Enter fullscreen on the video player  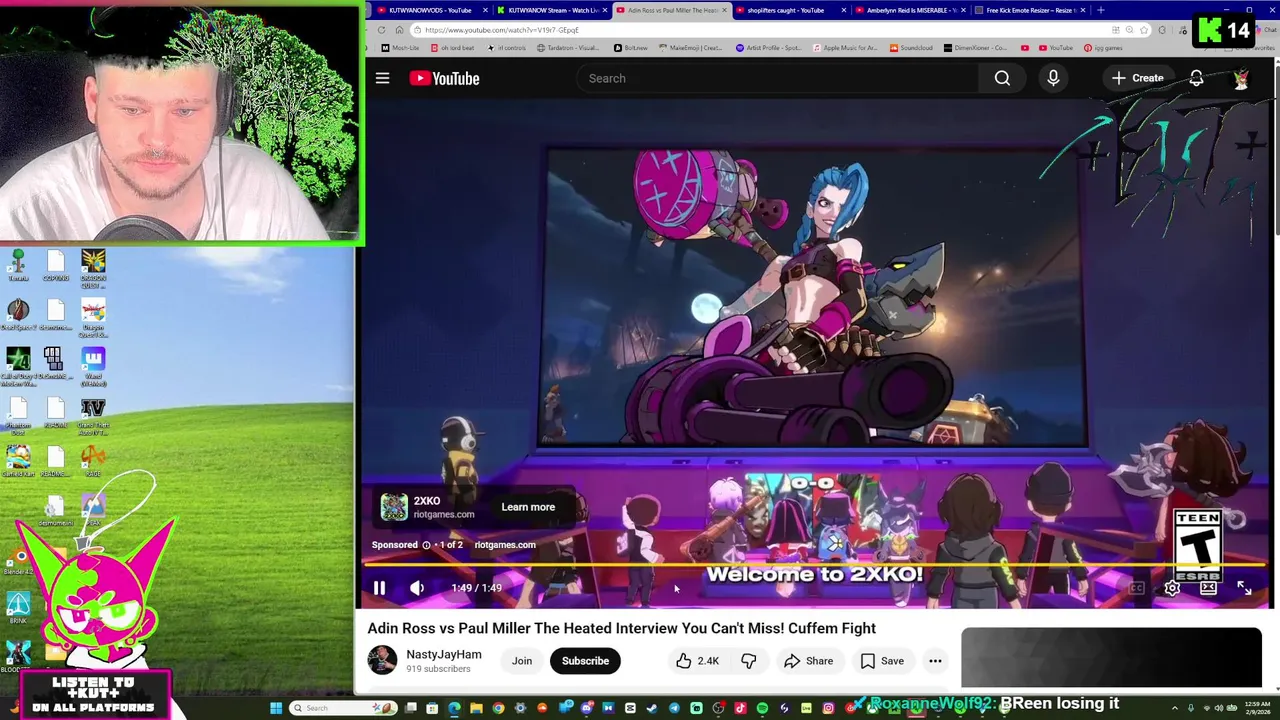[1244, 588]
